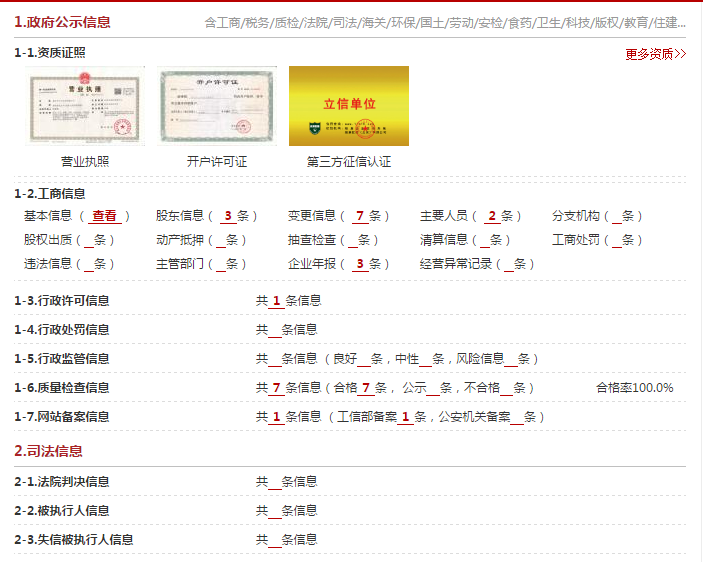703x562 pixels.
Task: Open 企业年报 count of 3 records
Action: click(x=359, y=264)
